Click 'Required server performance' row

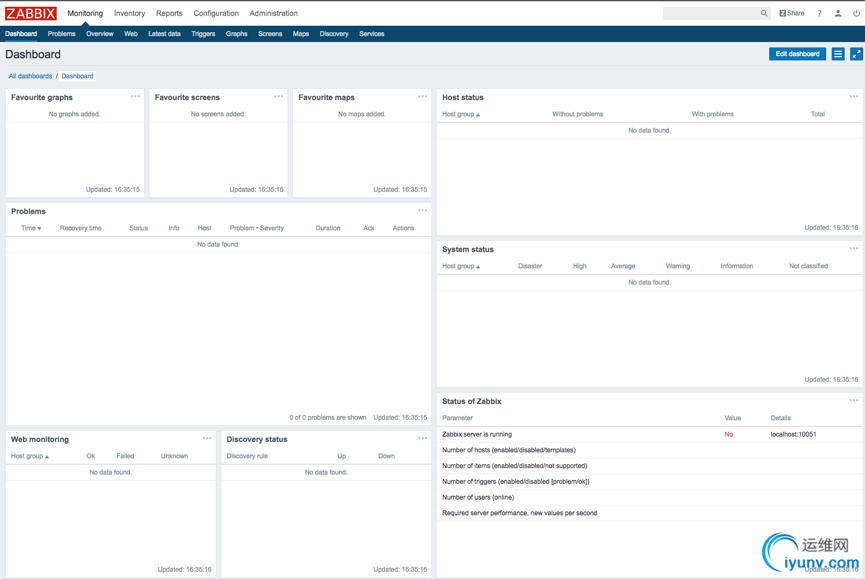coord(649,513)
